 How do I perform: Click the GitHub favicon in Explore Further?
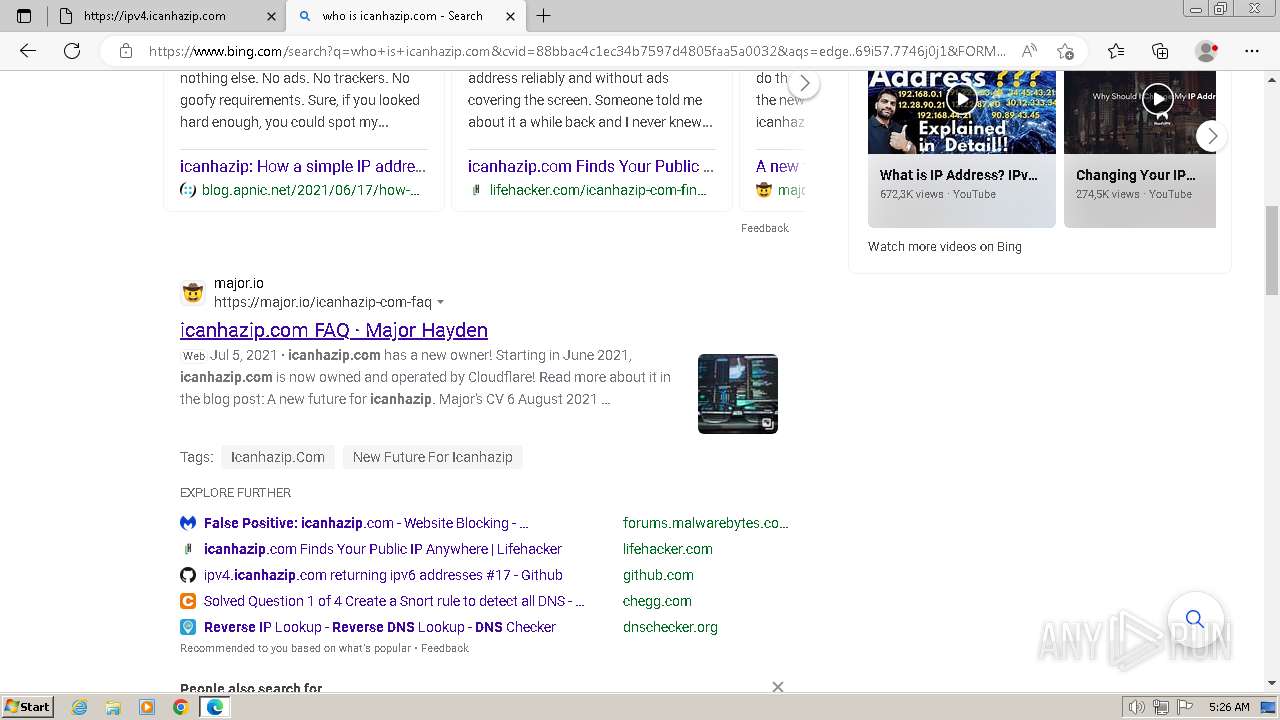[x=188, y=575]
